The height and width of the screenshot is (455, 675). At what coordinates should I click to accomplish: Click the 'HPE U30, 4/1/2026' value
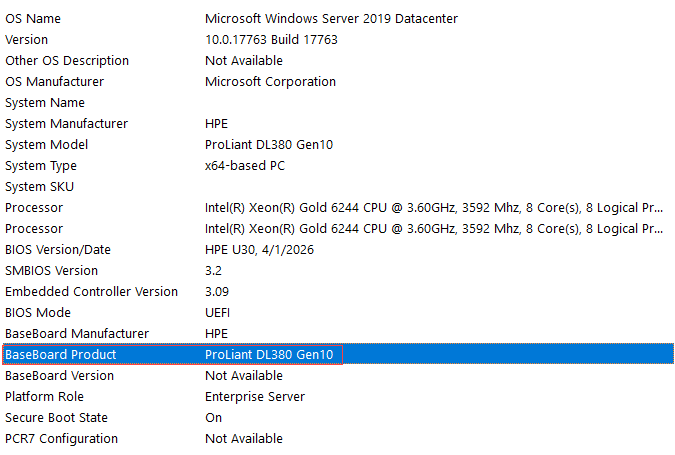point(259,250)
